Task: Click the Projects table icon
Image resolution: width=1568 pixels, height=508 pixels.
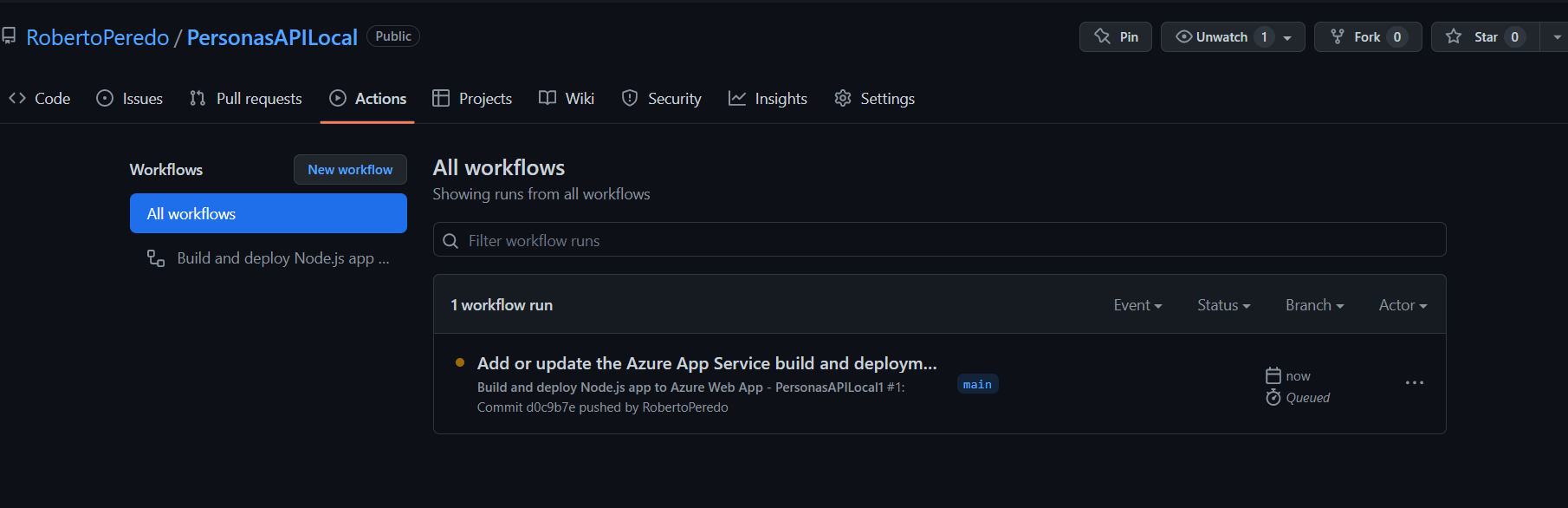Action: point(441,98)
